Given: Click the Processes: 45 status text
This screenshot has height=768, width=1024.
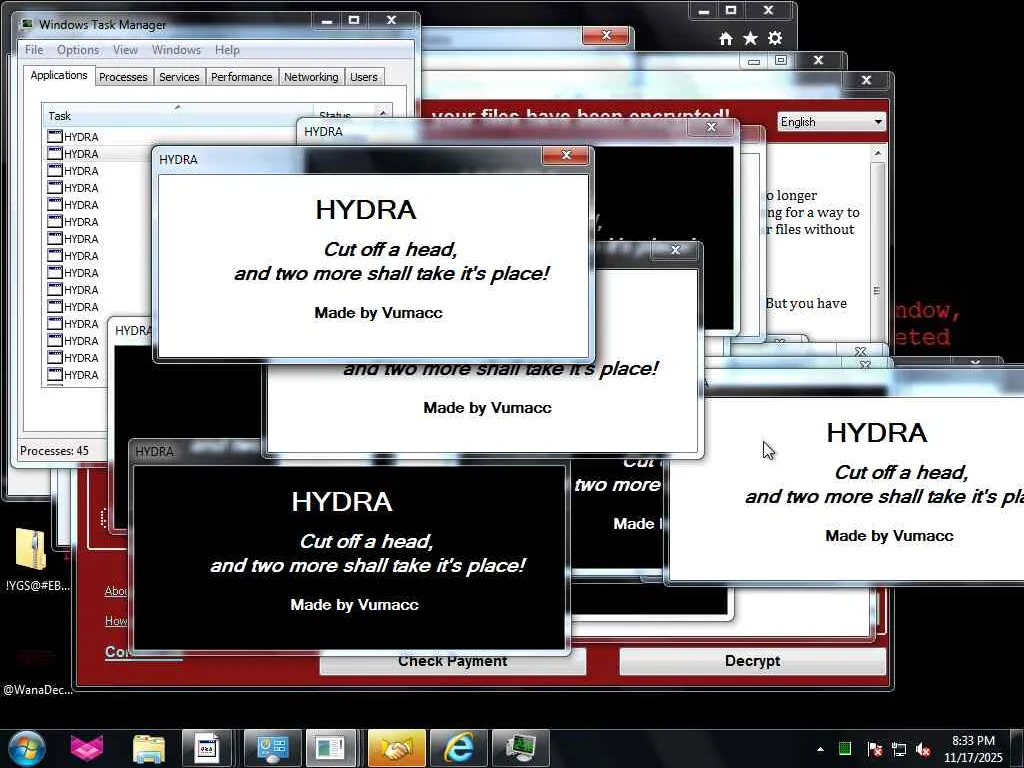Looking at the screenshot, I should [54, 451].
